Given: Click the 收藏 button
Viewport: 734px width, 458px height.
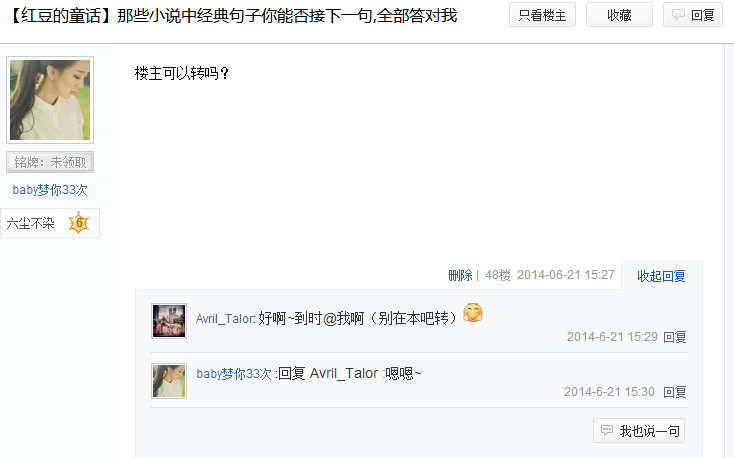Looking at the screenshot, I should [x=619, y=15].
